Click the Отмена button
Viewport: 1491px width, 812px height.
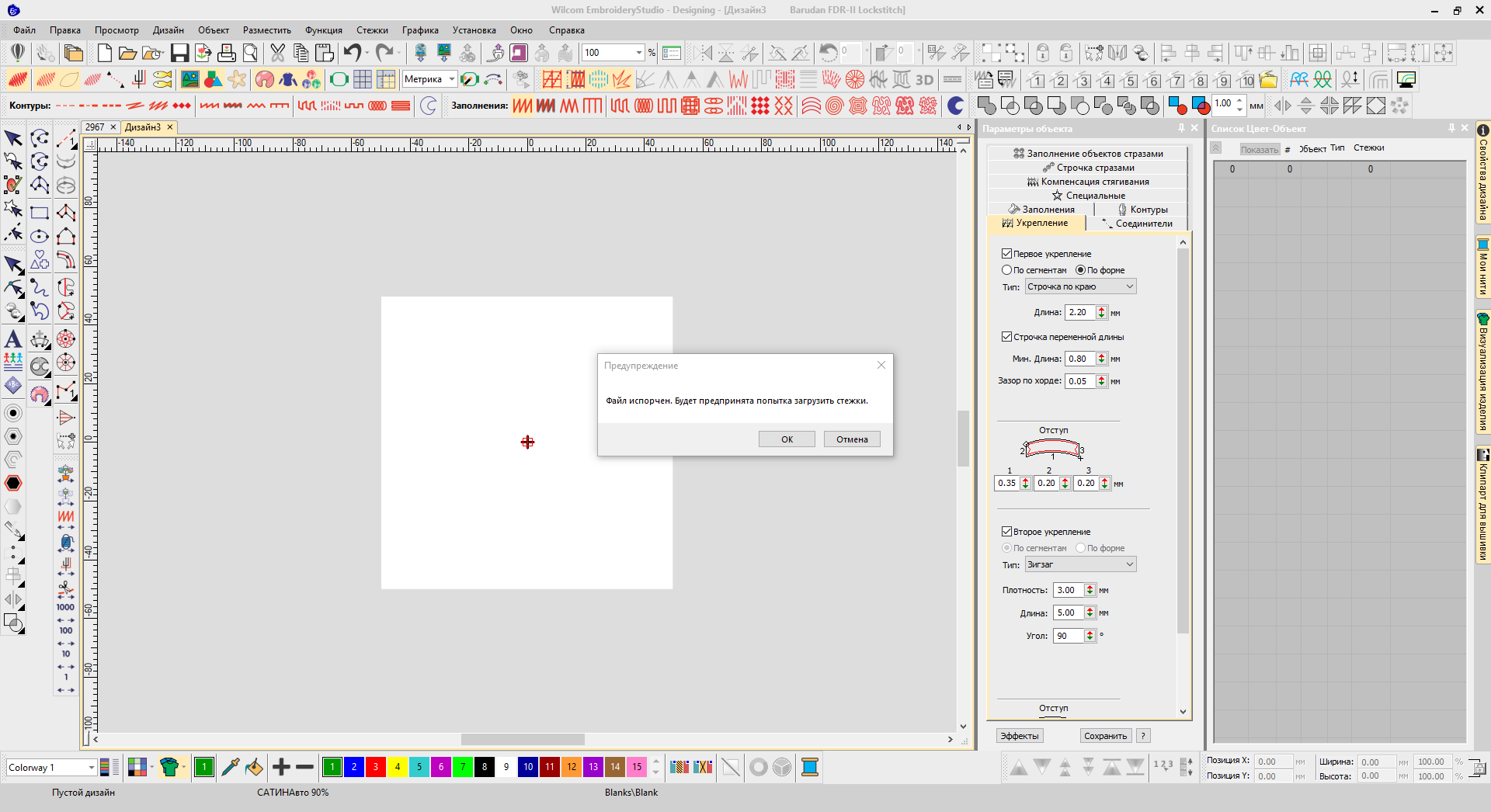pos(851,439)
